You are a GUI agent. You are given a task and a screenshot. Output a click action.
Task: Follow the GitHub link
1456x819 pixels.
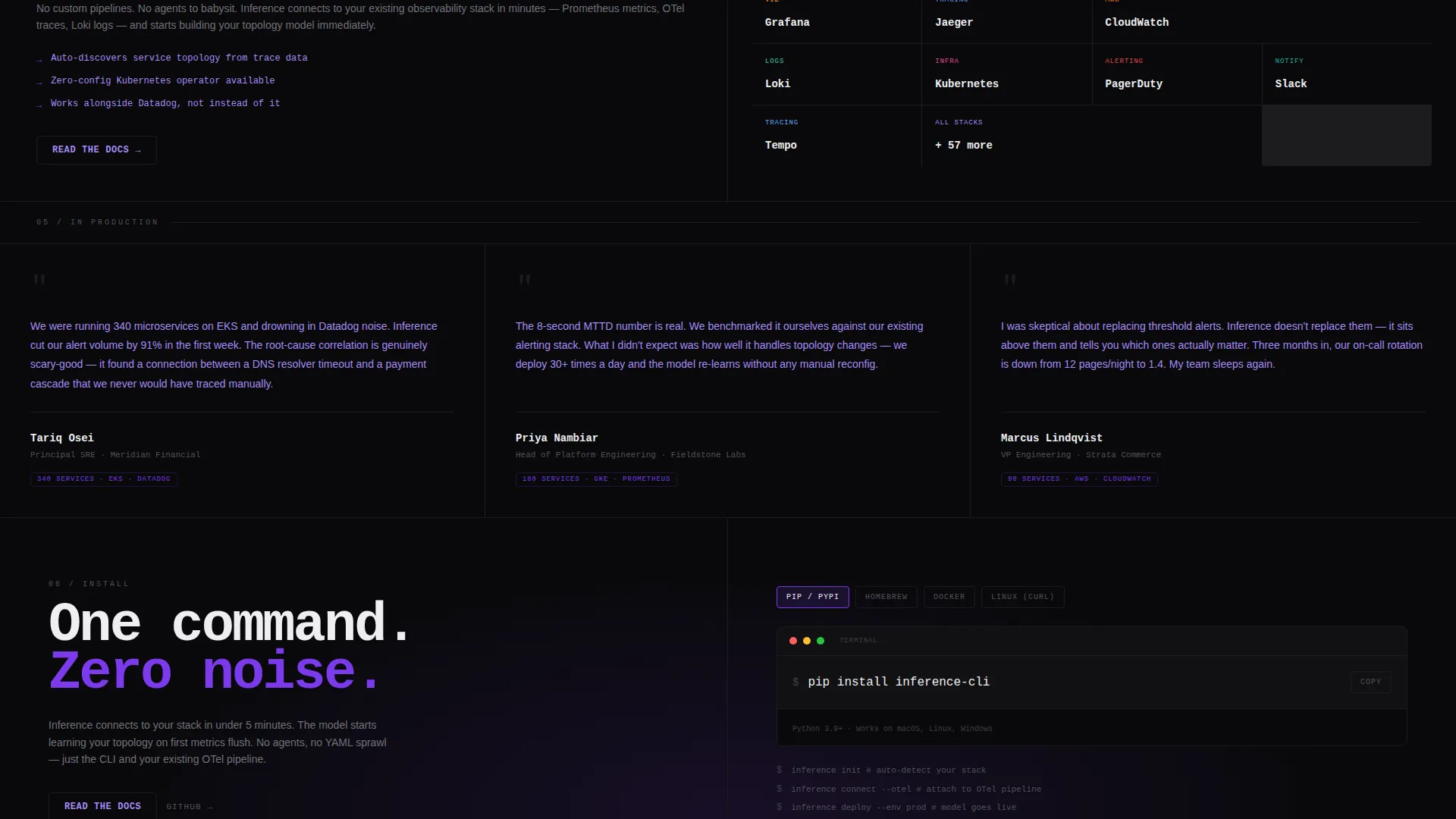(x=190, y=806)
